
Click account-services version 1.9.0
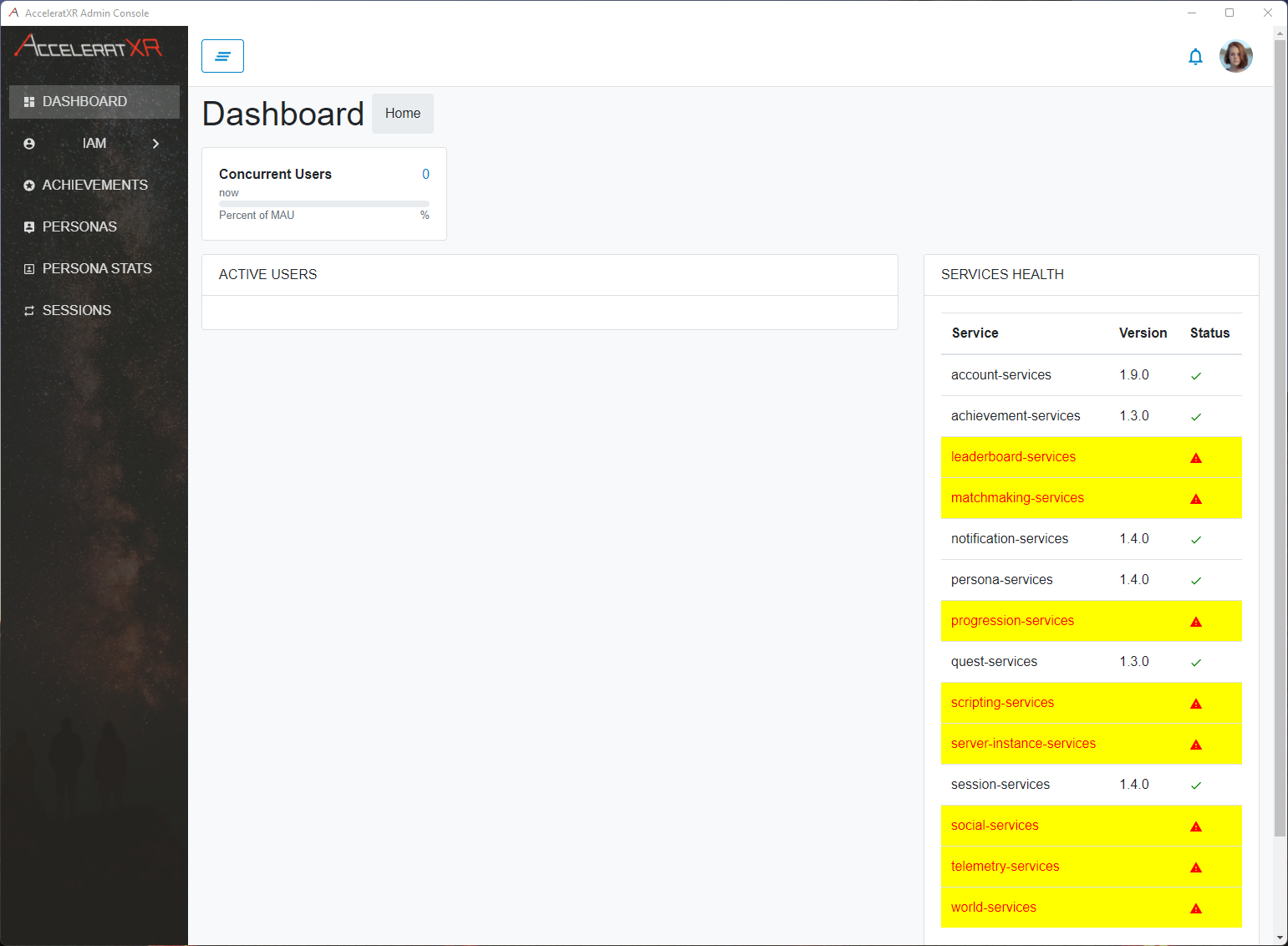click(x=1134, y=375)
